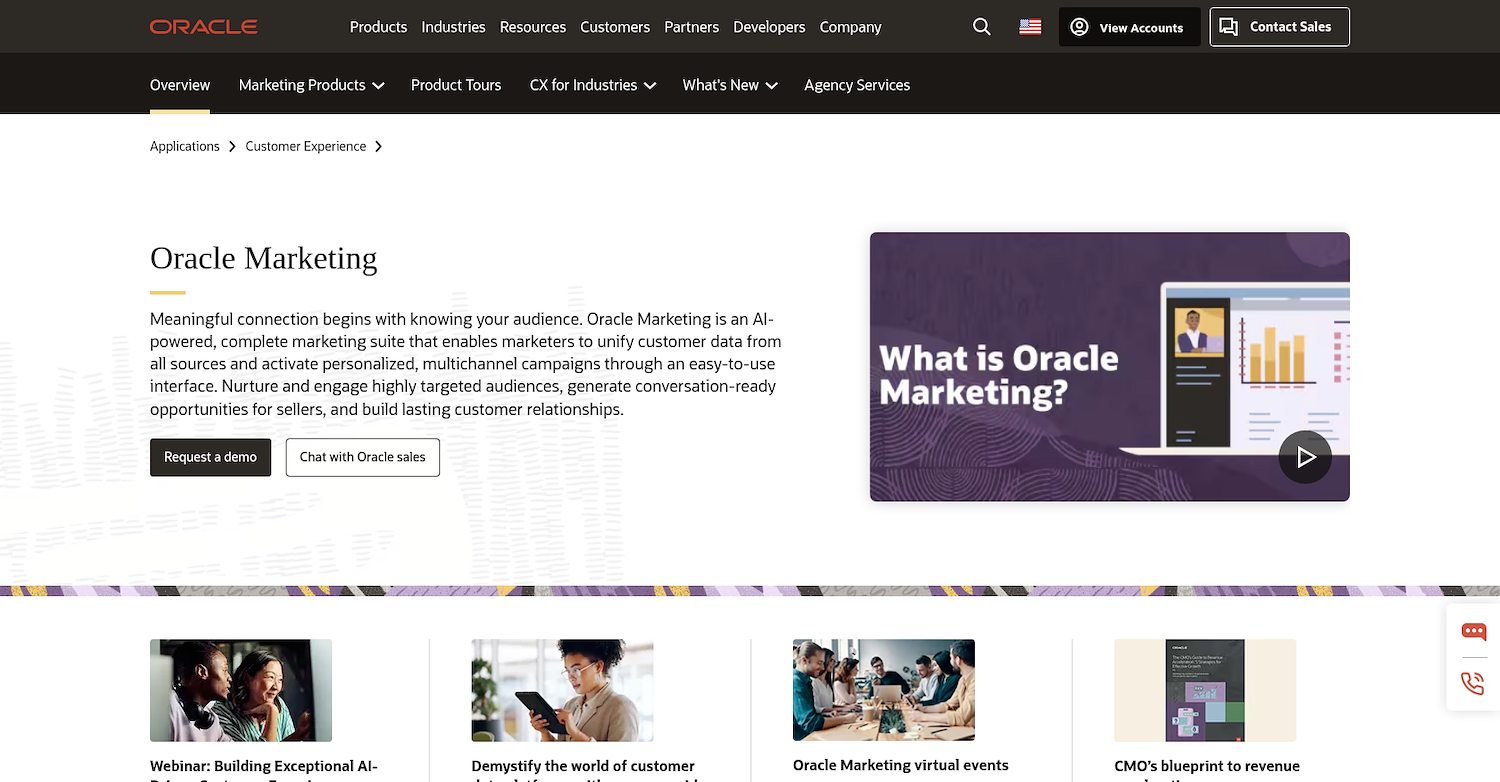Expand CX for Industries dropdown

(x=593, y=85)
